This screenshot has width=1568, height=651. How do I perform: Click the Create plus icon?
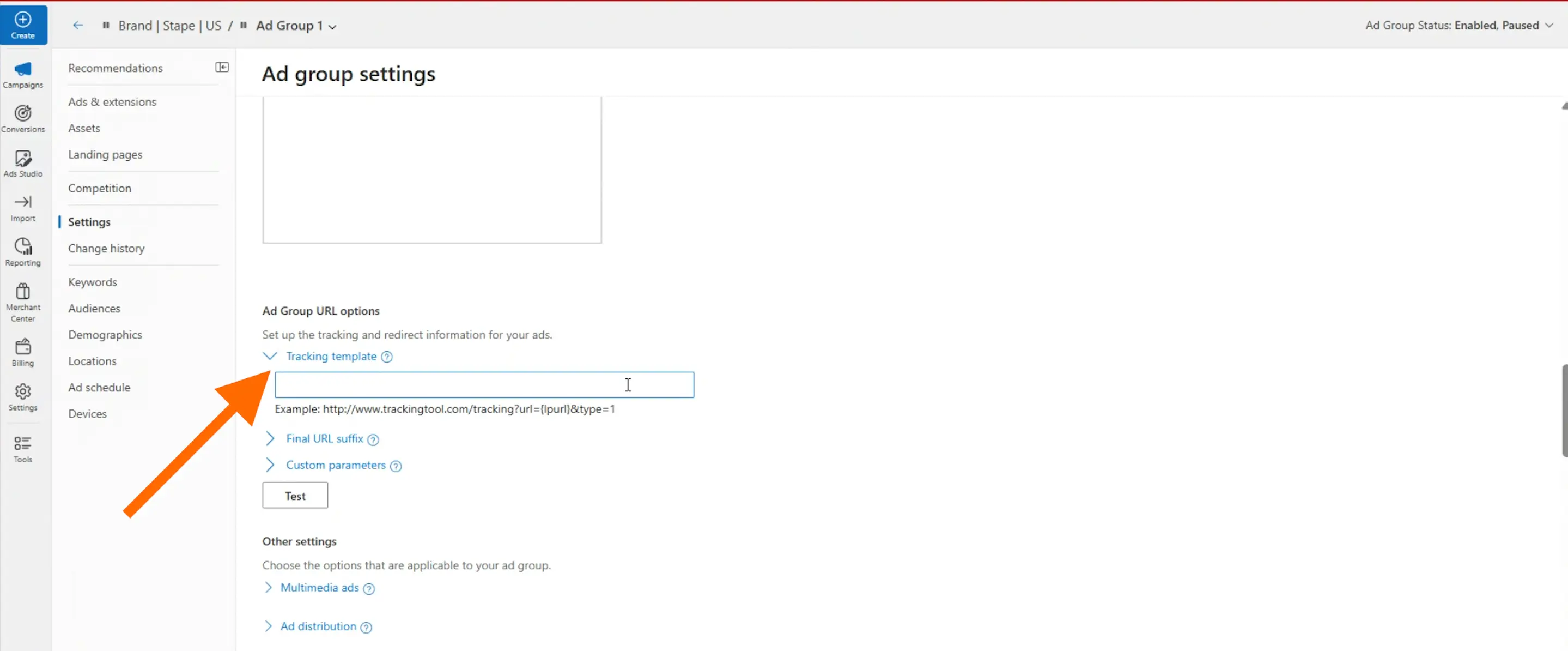pyautogui.click(x=22, y=20)
